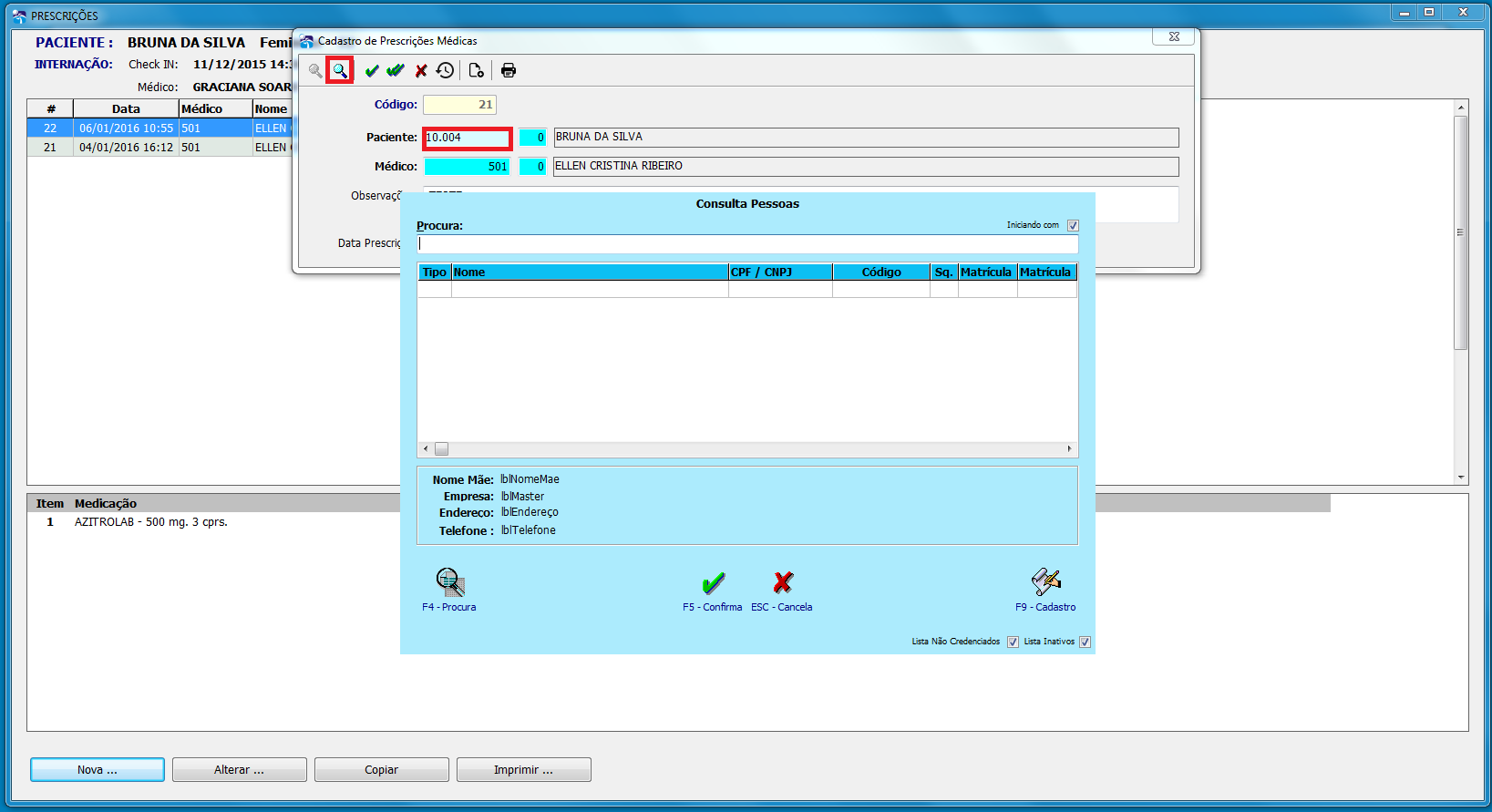Click the CPF / CNPJ column header
Screen dimensions: 1492x812
point(780,272)
